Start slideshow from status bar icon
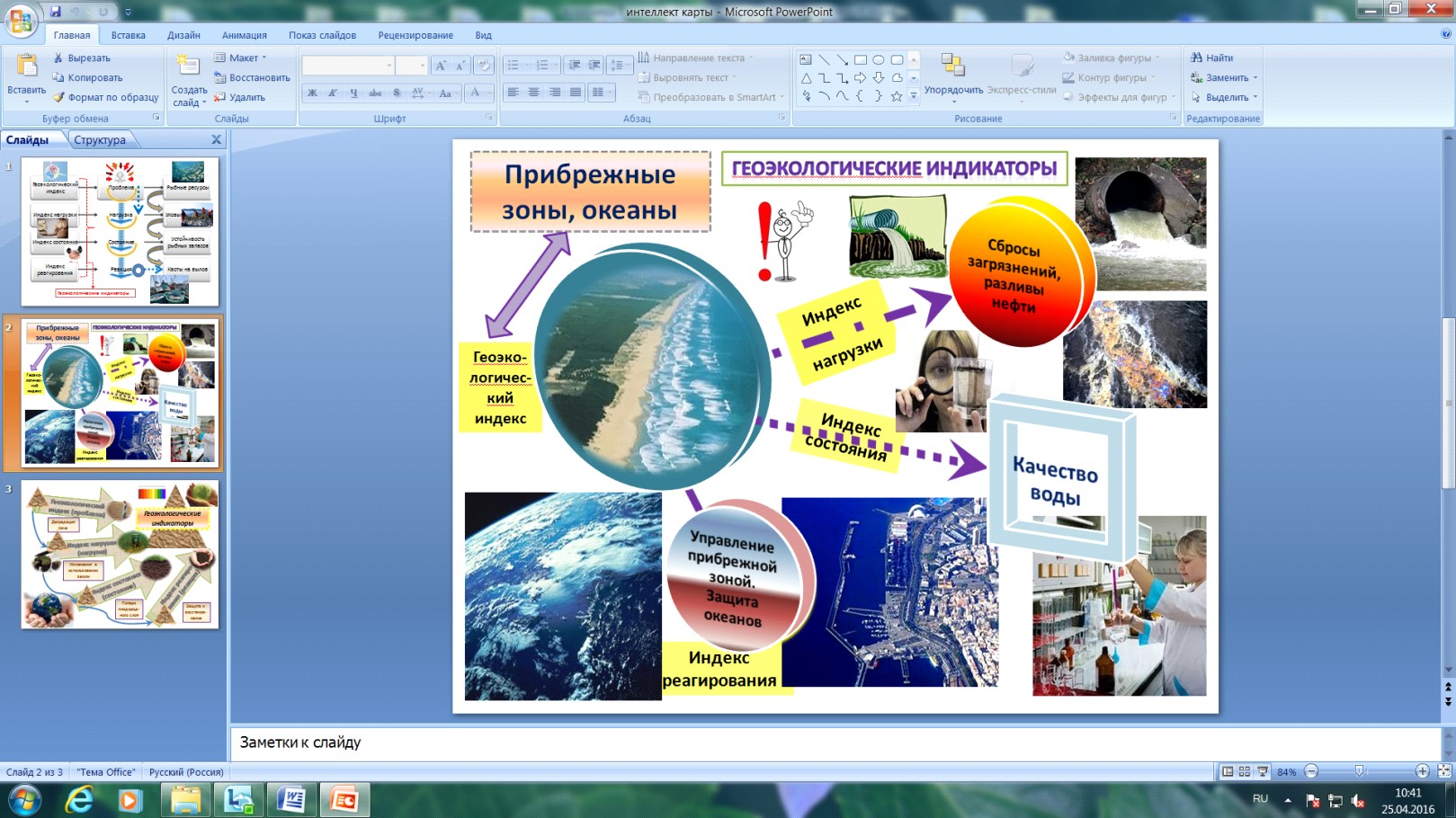Screen dimensions: 1456x818 click(1263, 771)
